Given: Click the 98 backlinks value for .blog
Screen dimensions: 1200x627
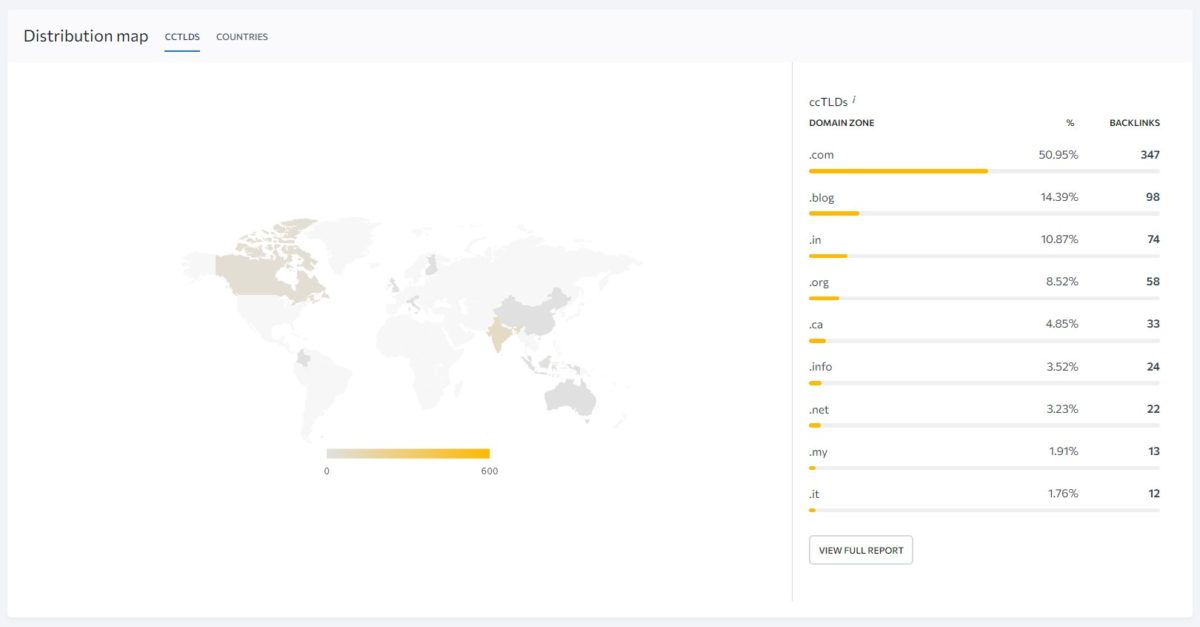Looking at the screenshot, I should pos(1152,197).
